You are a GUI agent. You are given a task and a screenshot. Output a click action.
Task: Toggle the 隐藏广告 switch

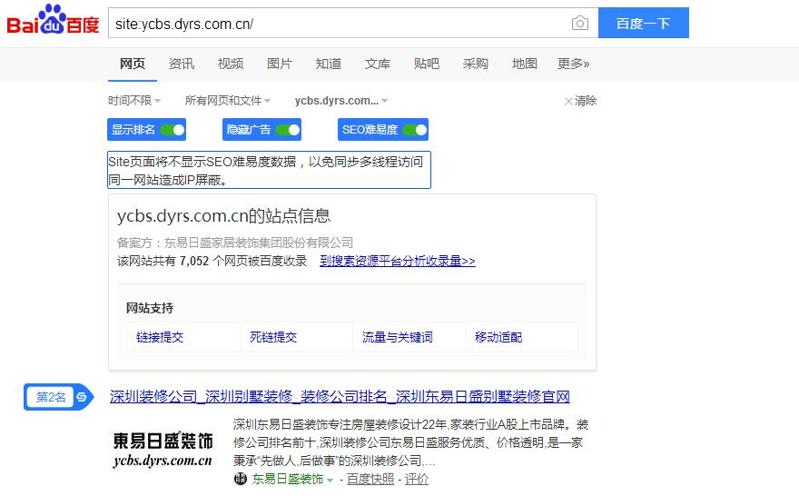coord(288,129)
